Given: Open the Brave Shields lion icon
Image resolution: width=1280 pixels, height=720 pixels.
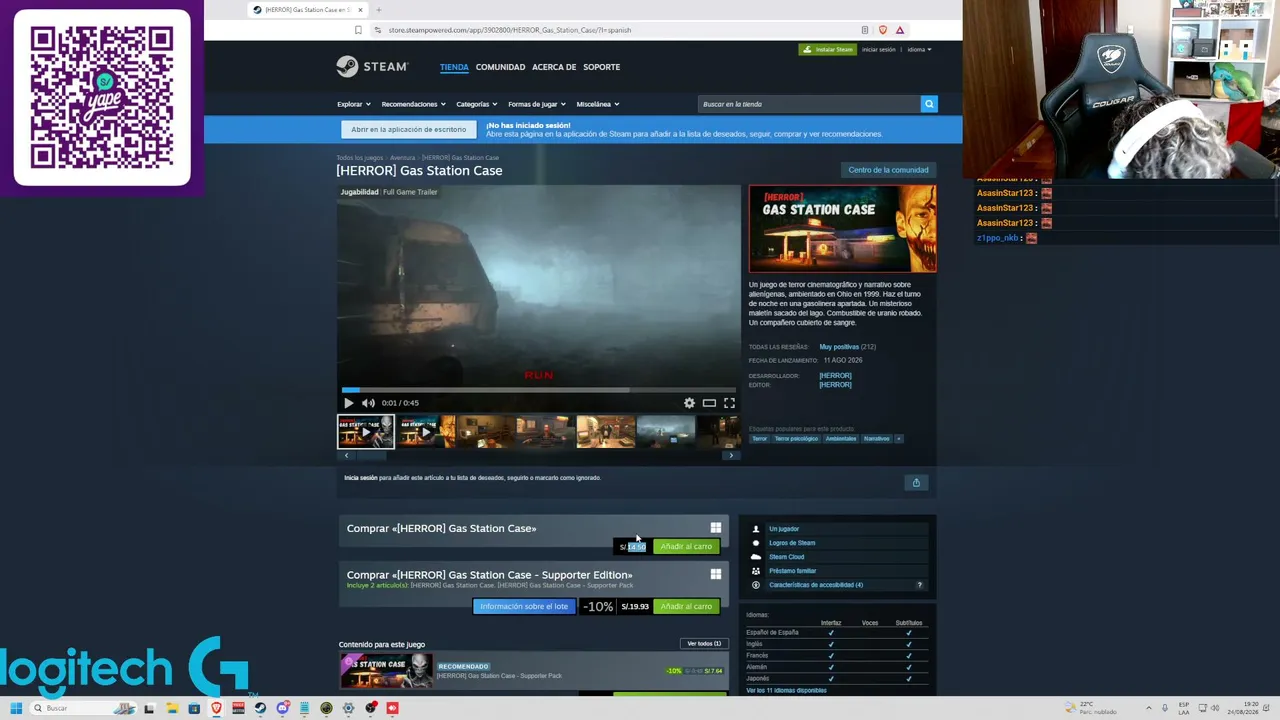Looking at the screenshot, I should [882, 30].
